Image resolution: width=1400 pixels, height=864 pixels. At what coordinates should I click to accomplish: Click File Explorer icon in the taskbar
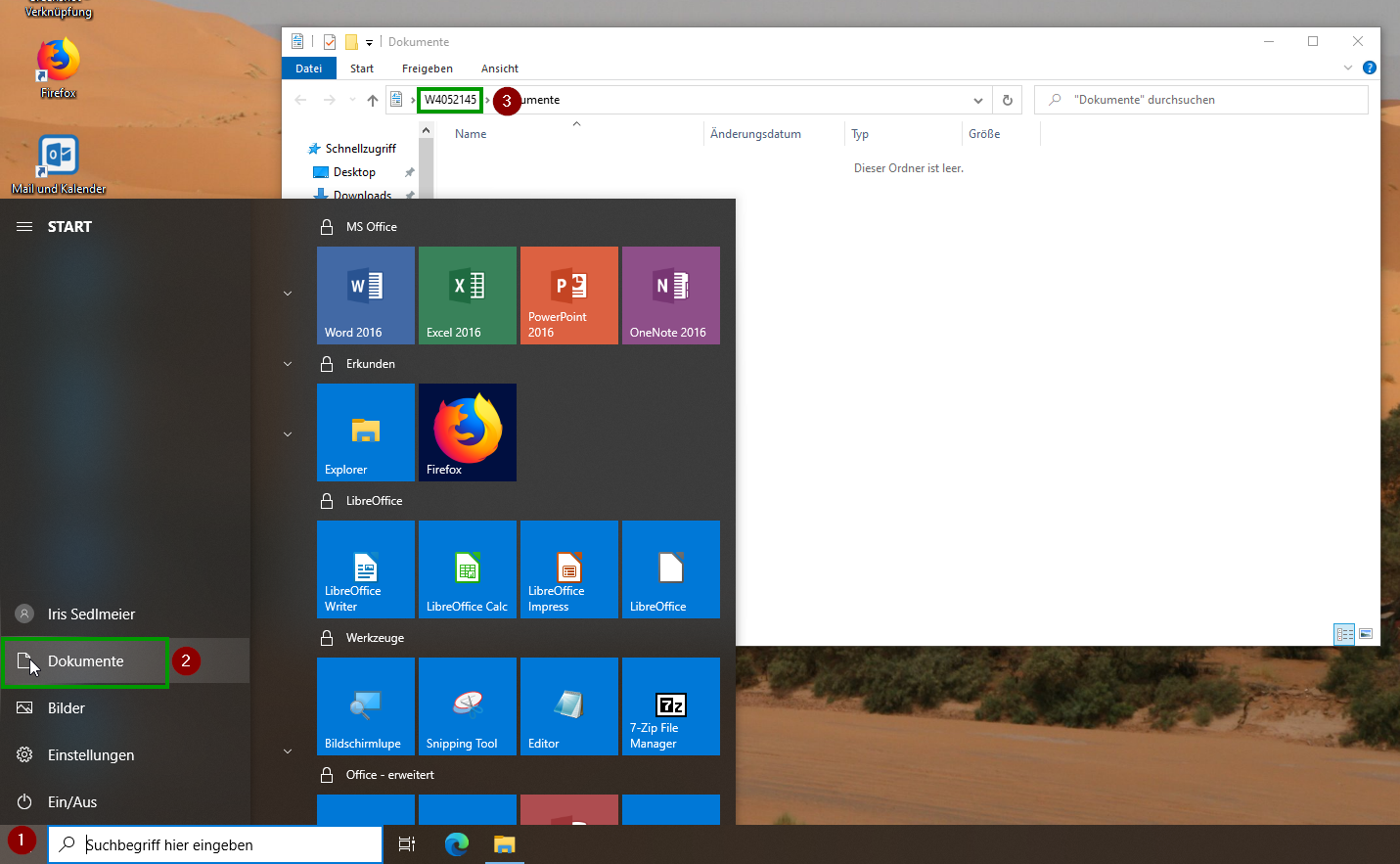[505, 844]
